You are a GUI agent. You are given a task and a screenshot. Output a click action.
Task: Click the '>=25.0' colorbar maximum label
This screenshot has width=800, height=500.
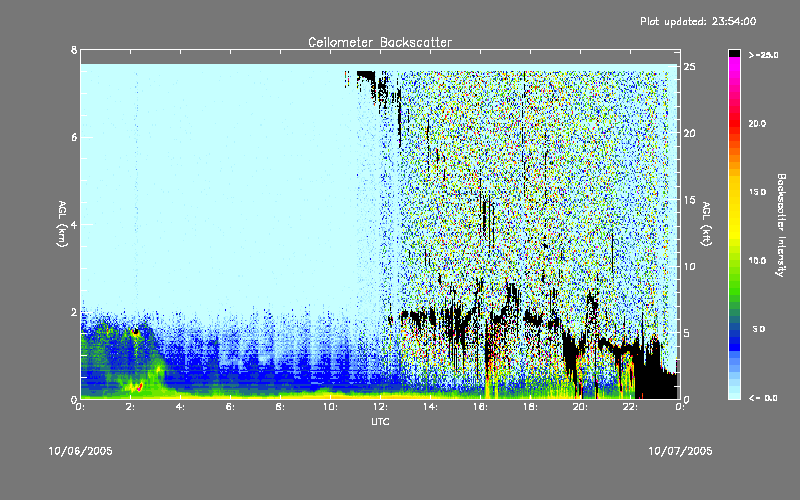[x=763, y=55]
